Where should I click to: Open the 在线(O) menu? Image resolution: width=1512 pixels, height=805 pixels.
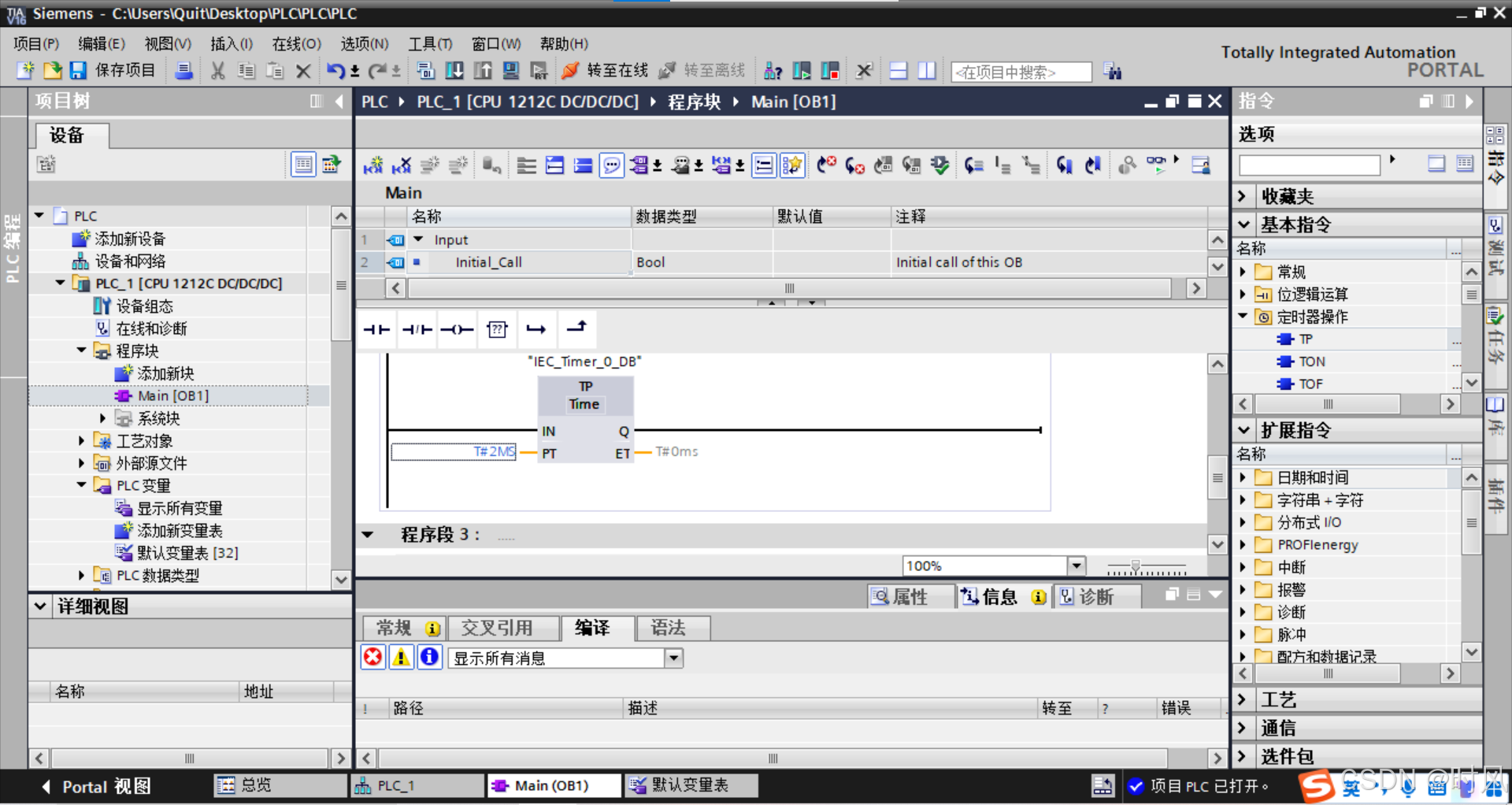point(297,44)
